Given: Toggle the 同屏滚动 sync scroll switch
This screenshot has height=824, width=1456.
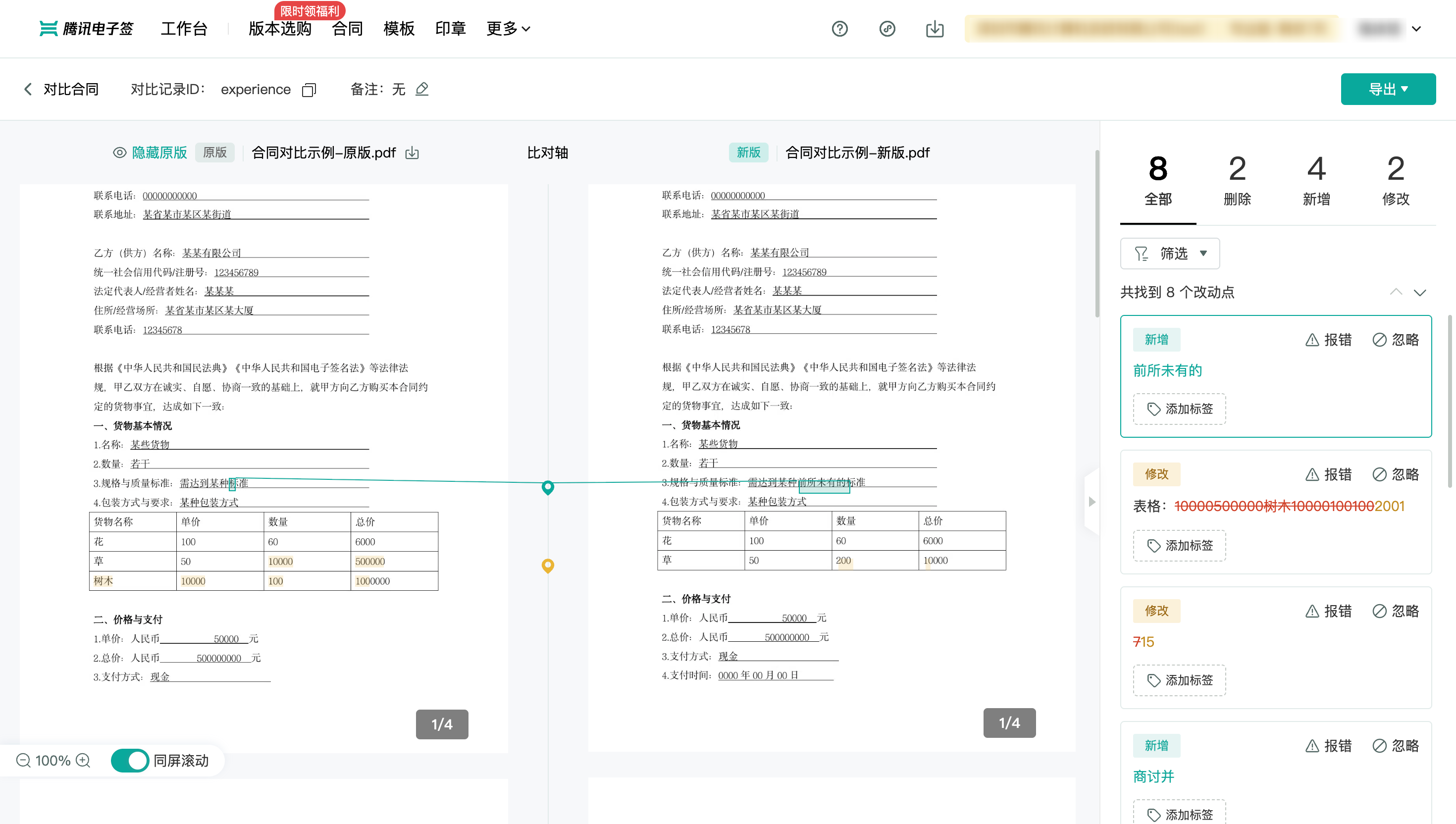Looking at the screenshot, I should click(130, 760).
